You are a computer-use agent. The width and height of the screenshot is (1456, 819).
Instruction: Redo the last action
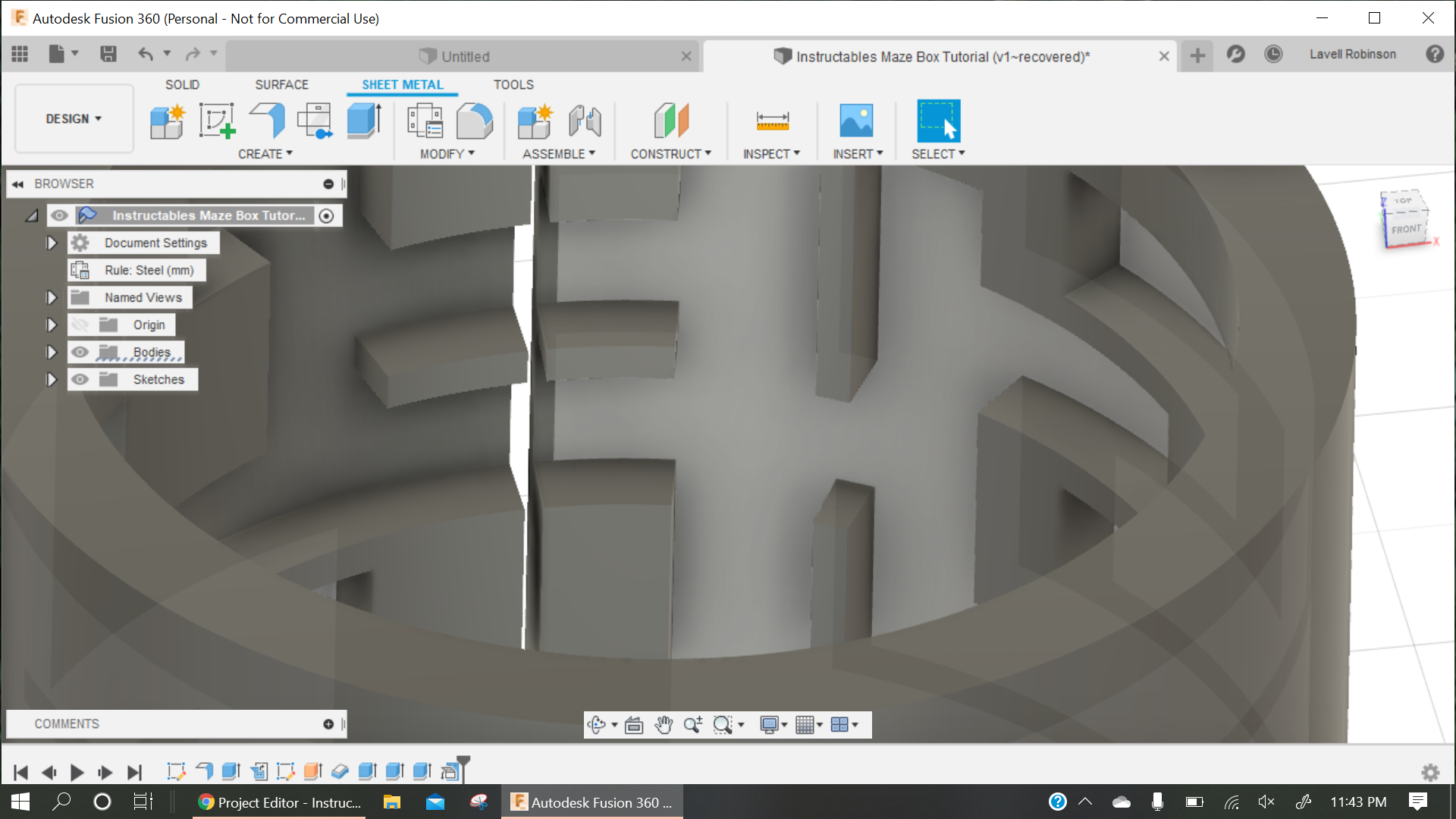point(193,54)
